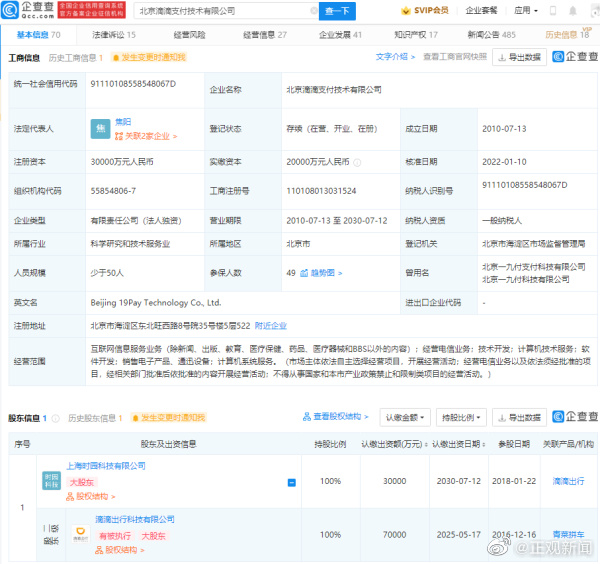The width and height of the screenshot is (600, 564).
Task: Switch to the 经营风险 tab
Action: (189, 35)
